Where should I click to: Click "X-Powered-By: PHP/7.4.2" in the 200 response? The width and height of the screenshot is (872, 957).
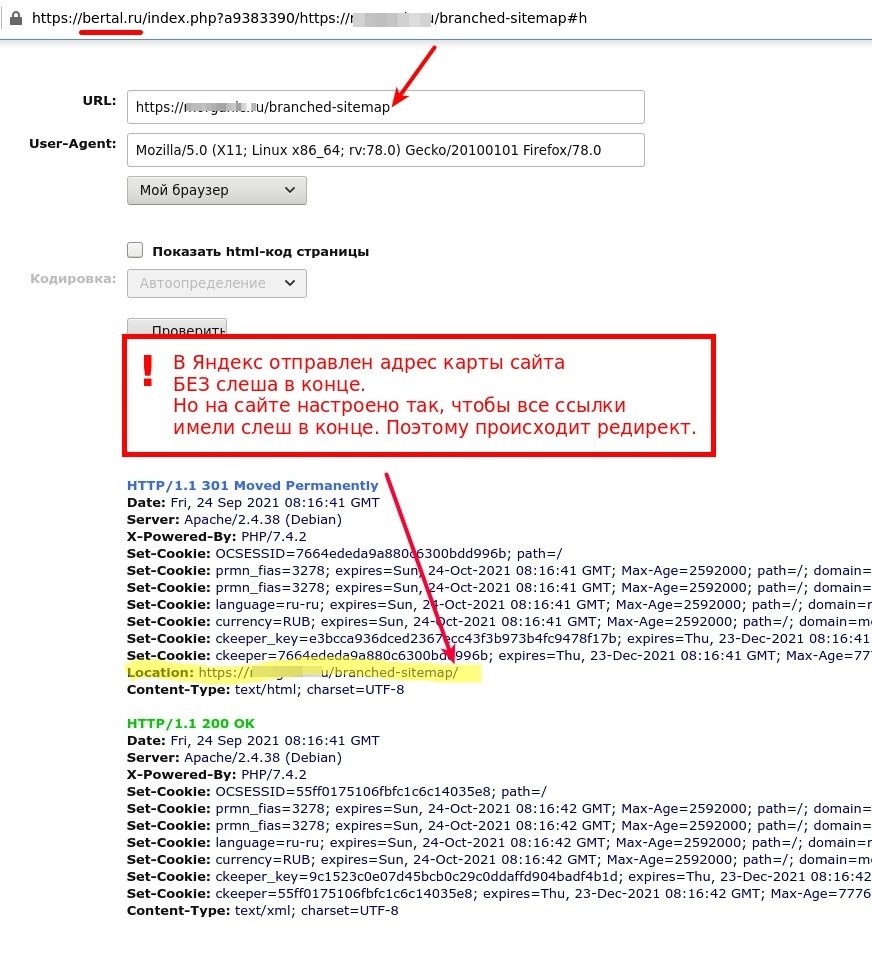(x=216, y=774)
